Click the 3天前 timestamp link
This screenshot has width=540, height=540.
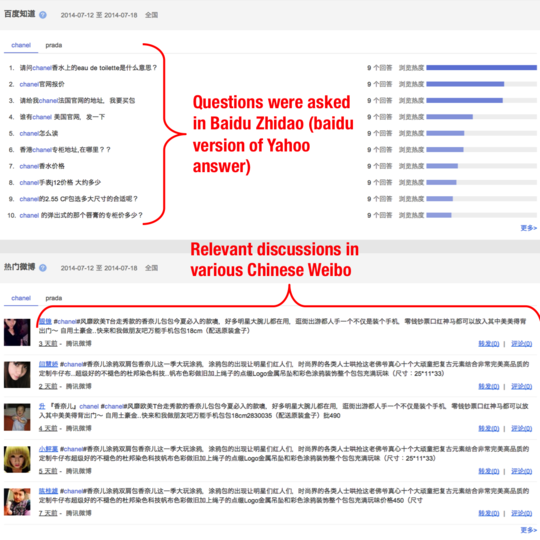coord(48,343)
